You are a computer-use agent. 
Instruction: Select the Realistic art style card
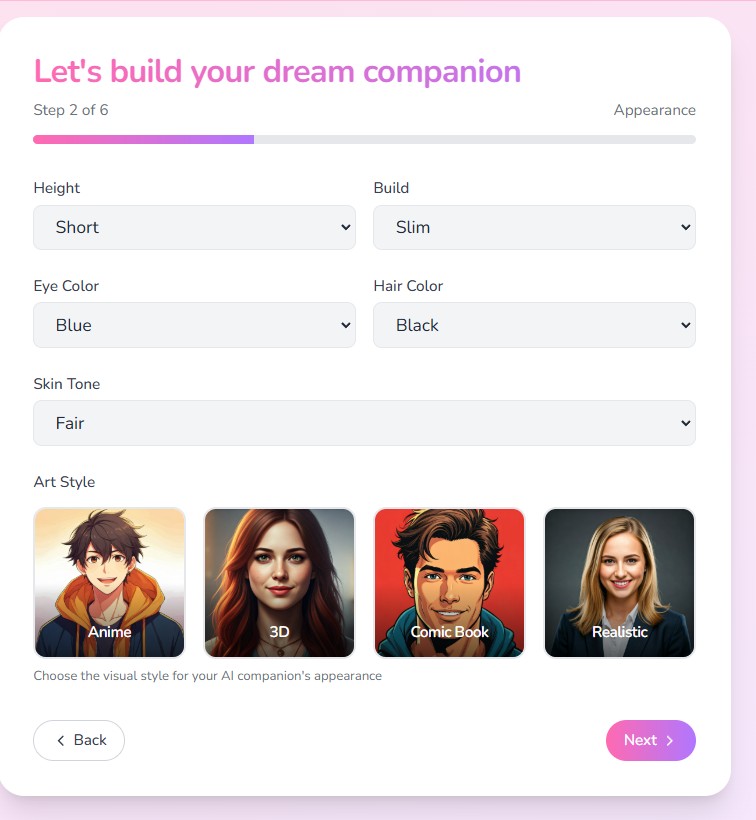[620, 583]
